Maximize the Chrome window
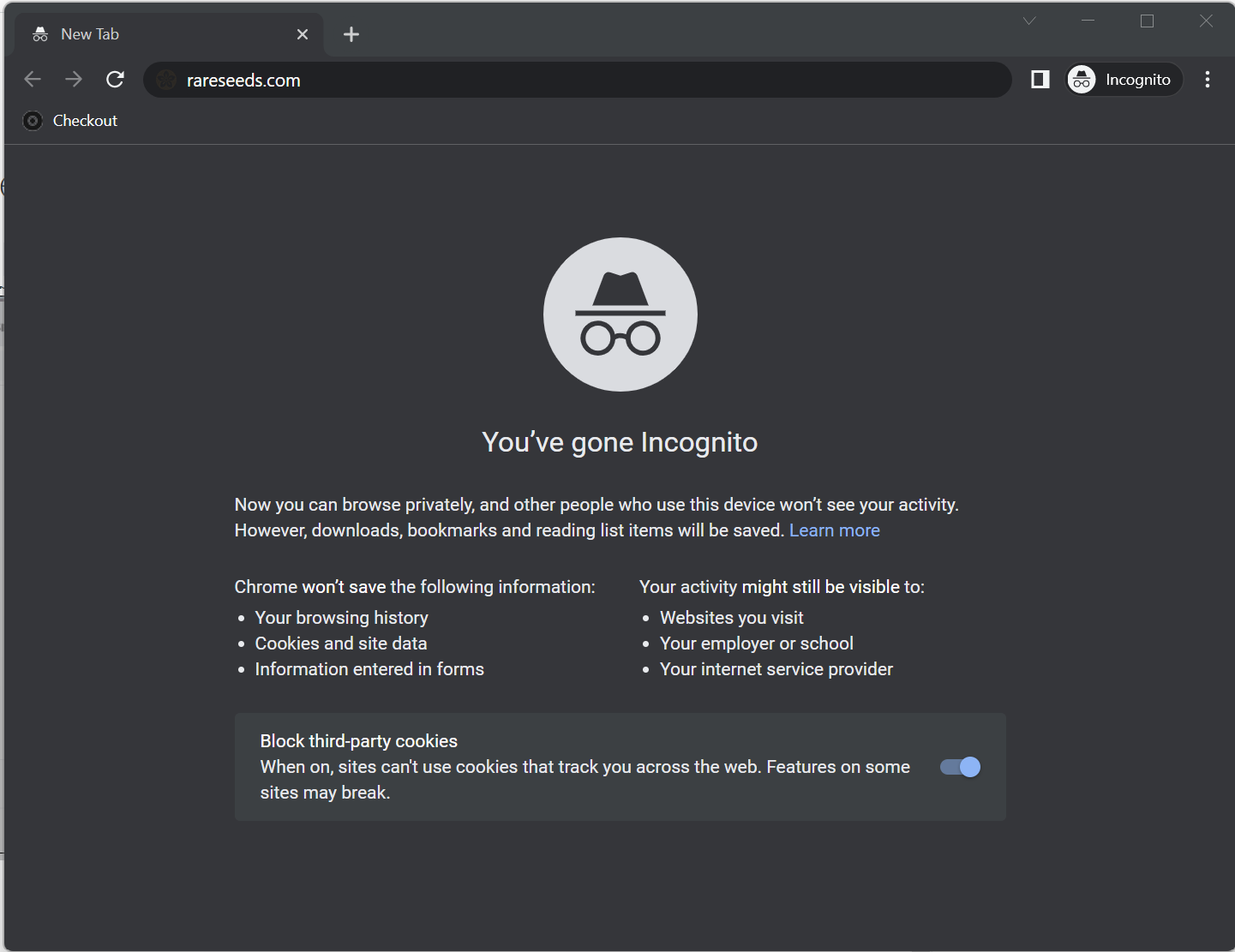This screenshot has height=952, width=1235. pyautogui.click(x=1148, y=21)
